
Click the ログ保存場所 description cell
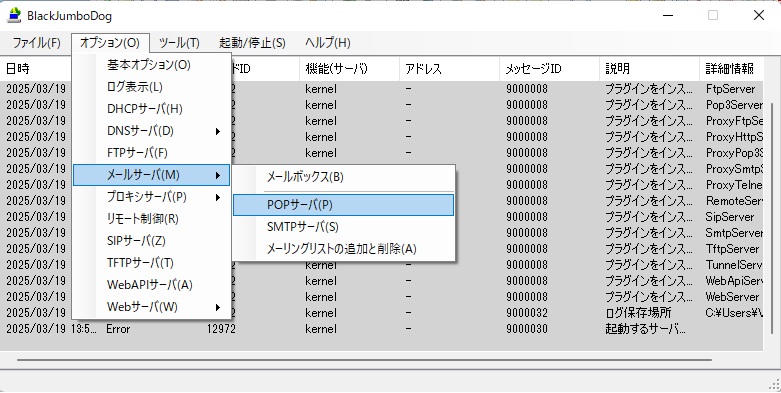(x=639, y=313)
